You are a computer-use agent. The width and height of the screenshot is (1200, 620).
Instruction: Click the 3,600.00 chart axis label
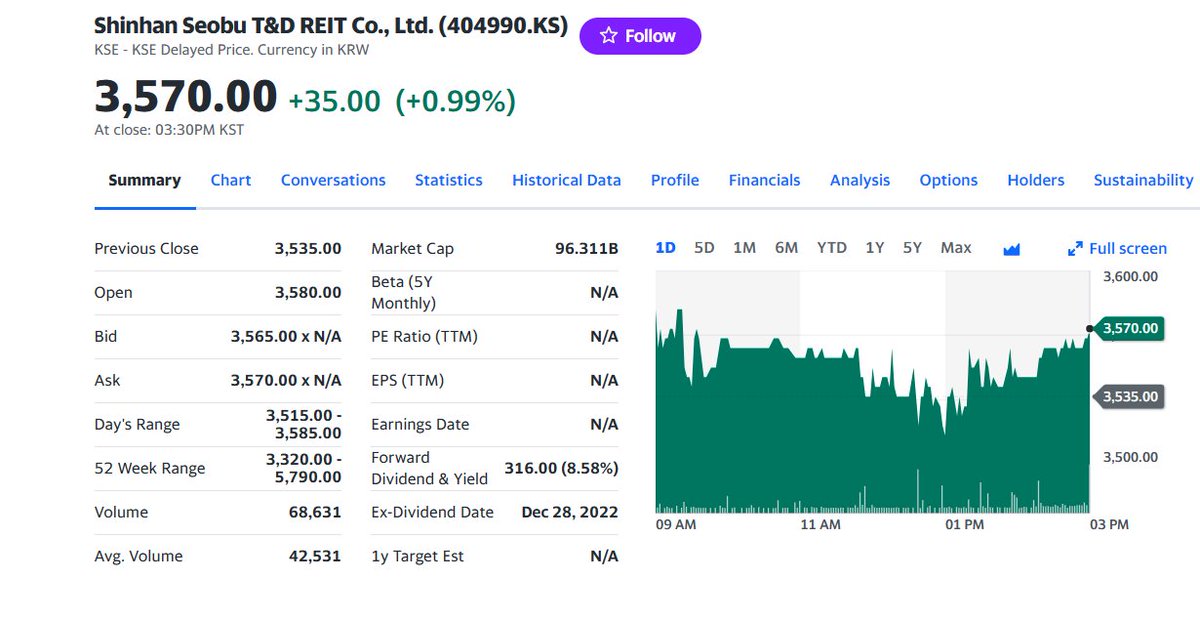(1130, 277)
